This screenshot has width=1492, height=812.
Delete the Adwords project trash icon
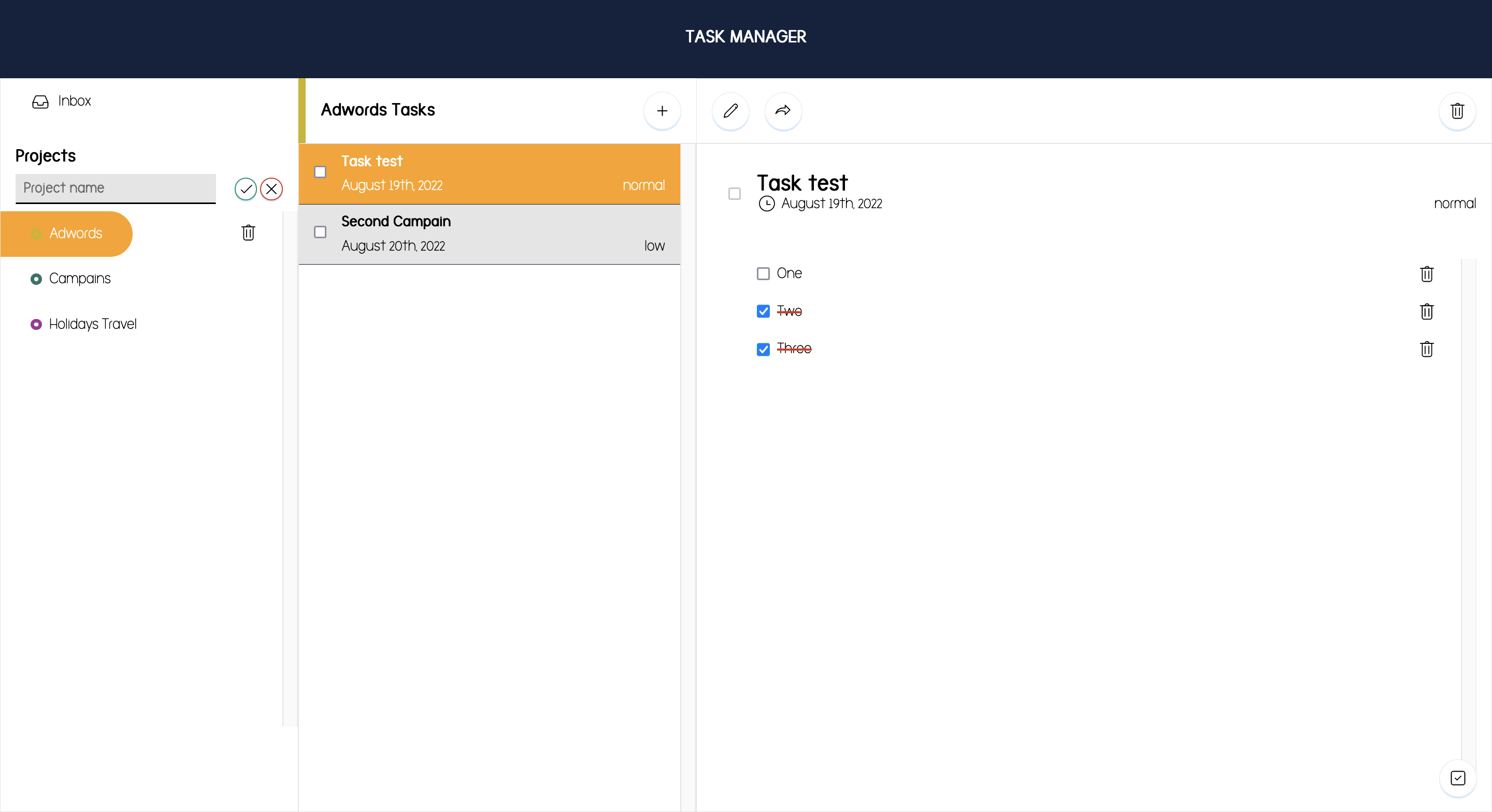(x=248, y=233)
